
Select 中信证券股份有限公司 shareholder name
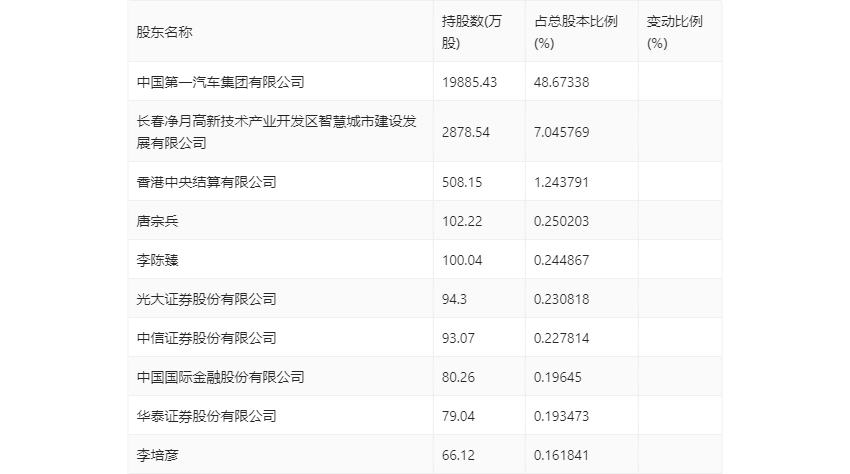[207, 338]
